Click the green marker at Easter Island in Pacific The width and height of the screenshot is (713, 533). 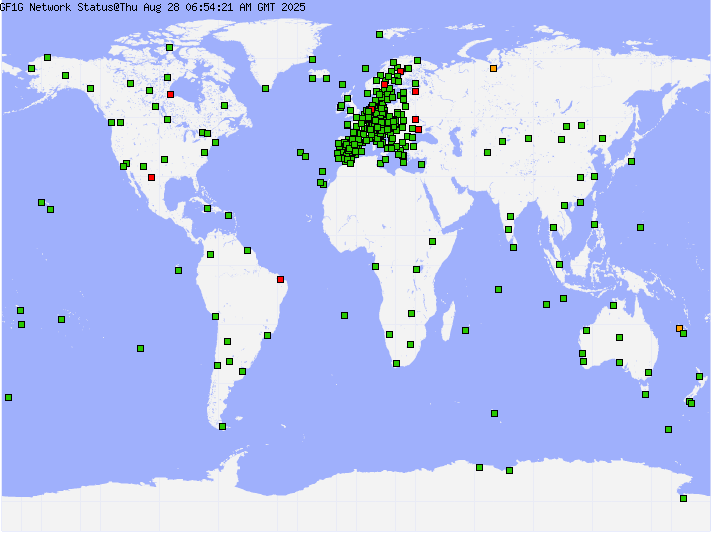[141, 348]
